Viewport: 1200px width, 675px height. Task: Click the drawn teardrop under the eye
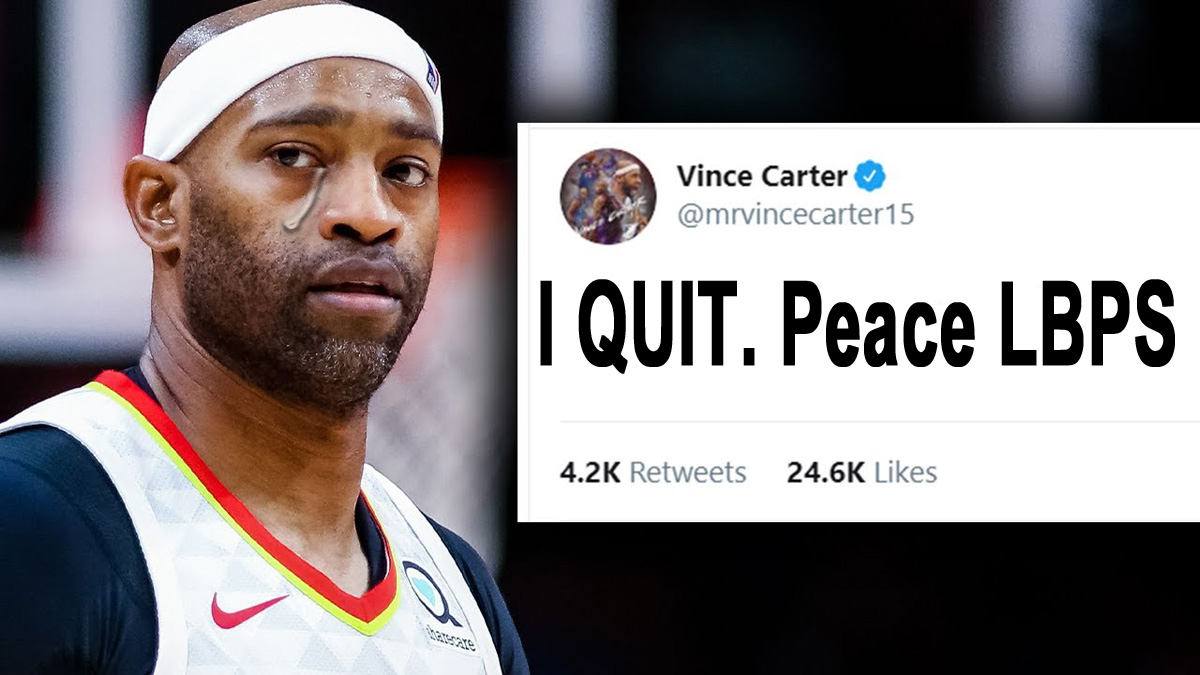click(303, 199)
